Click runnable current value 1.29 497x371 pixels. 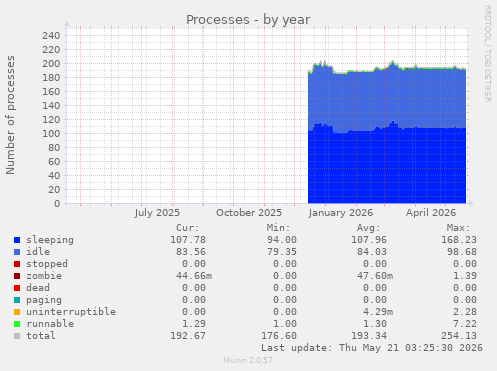194,324
